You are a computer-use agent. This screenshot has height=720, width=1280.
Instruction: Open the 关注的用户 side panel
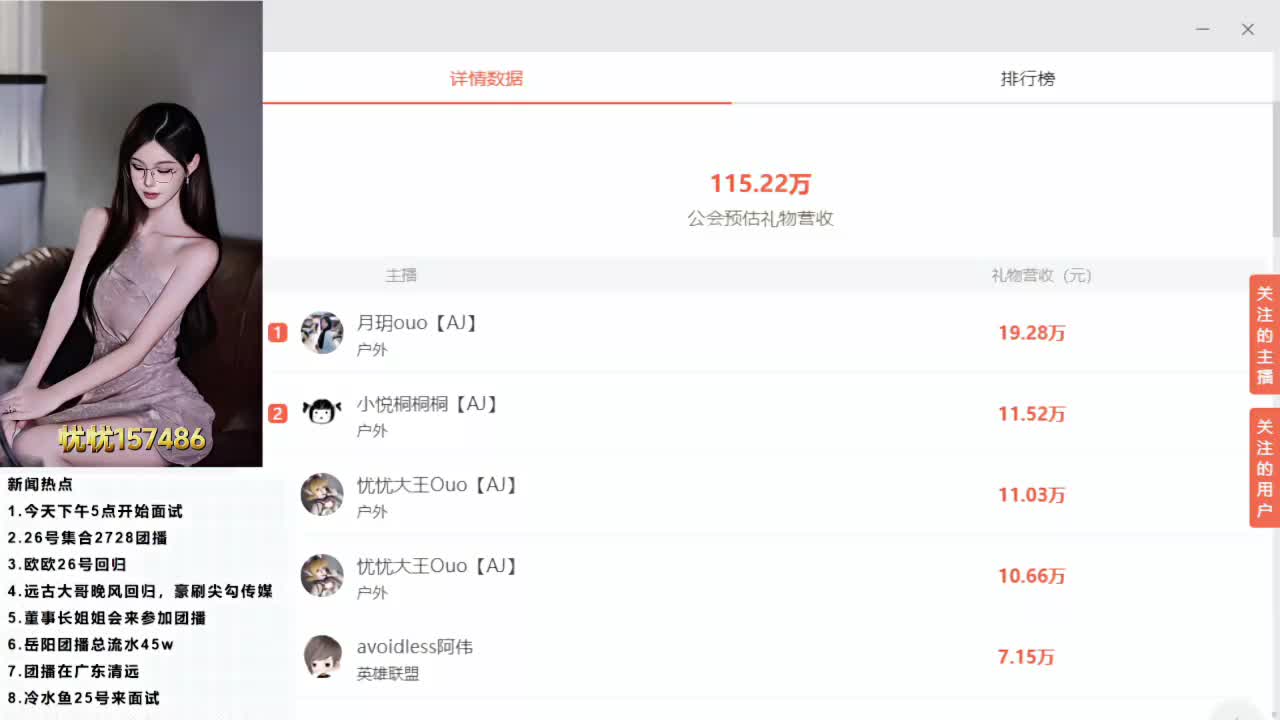pyautogui.click(x=1265, y=468)
